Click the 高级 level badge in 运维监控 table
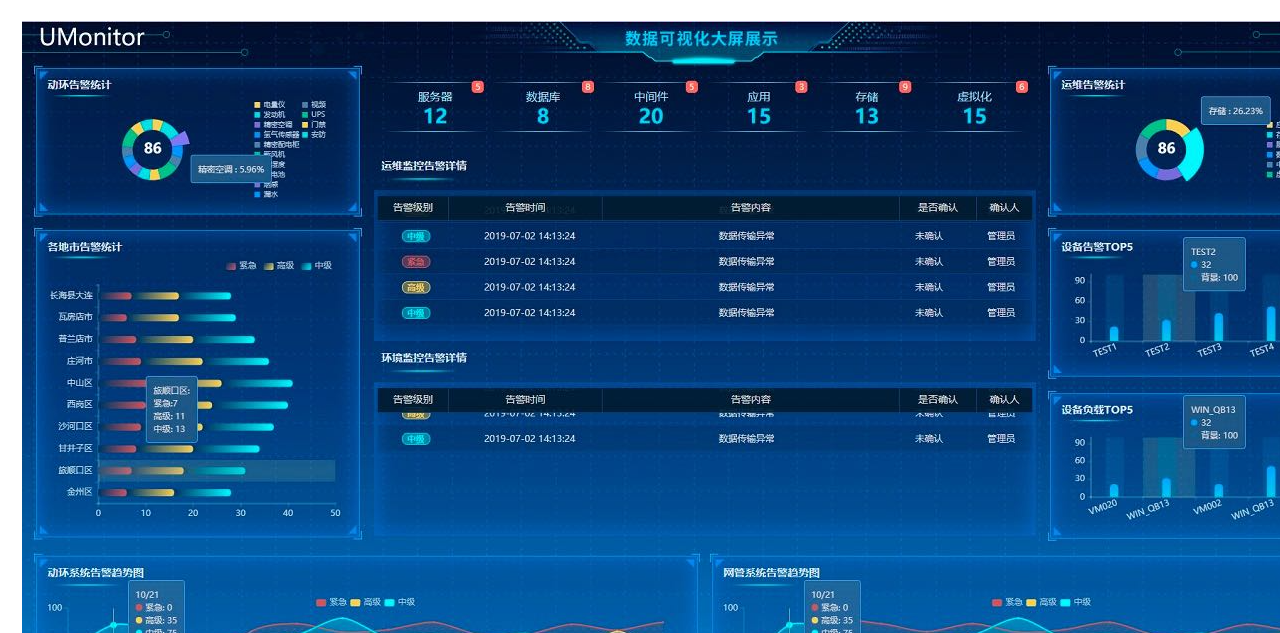 tap(416, 288)
